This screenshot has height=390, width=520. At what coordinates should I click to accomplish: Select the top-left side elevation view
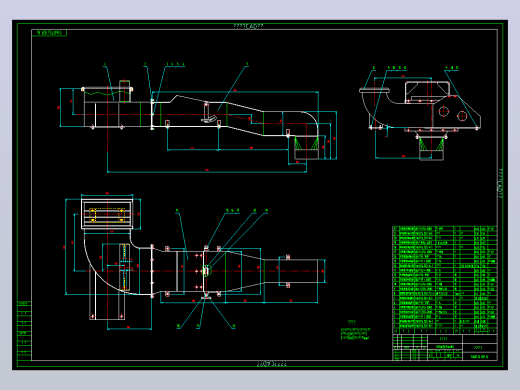tap(198, 118)
